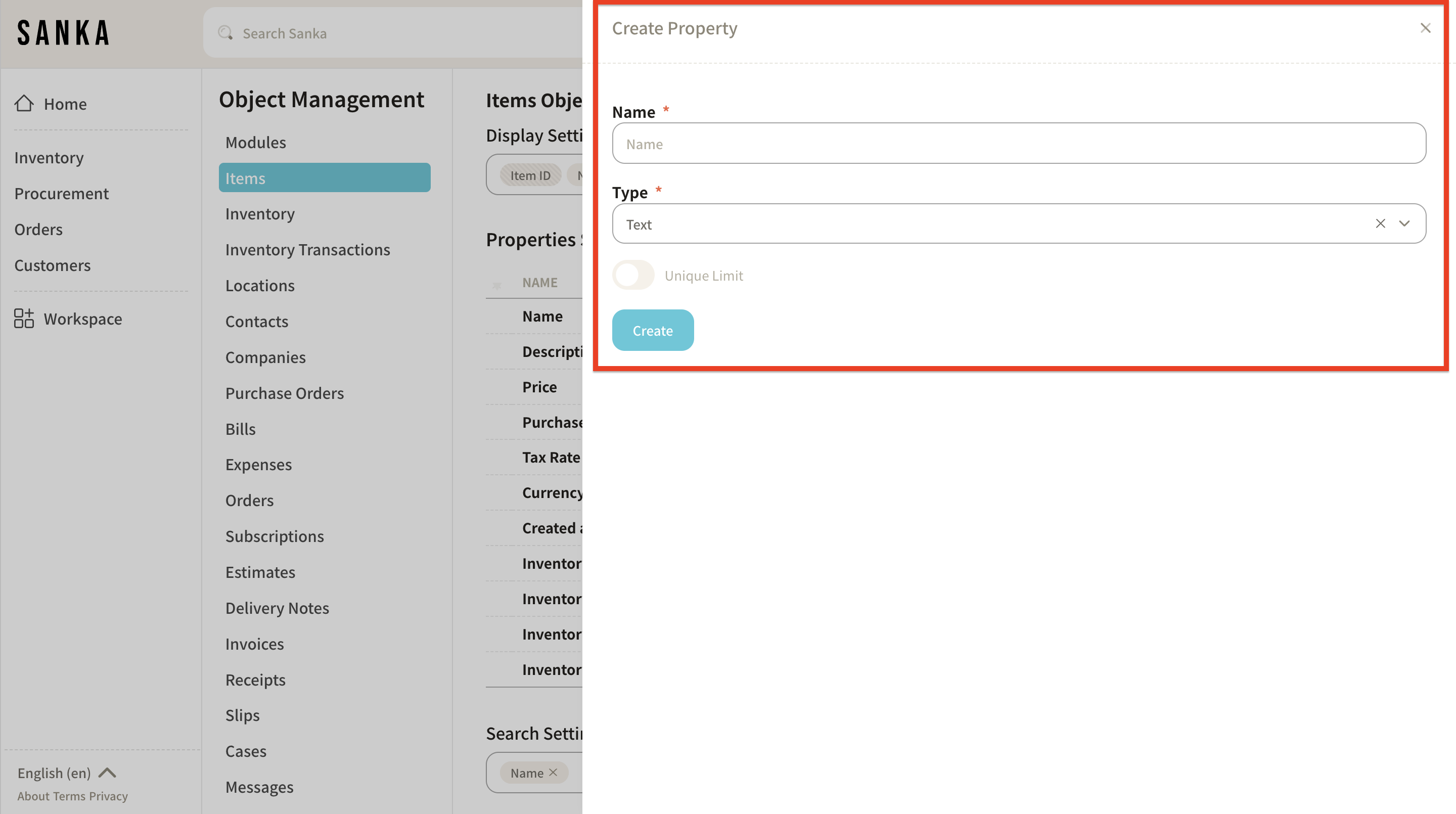Click the search magnifier icon

coord(225,33)
